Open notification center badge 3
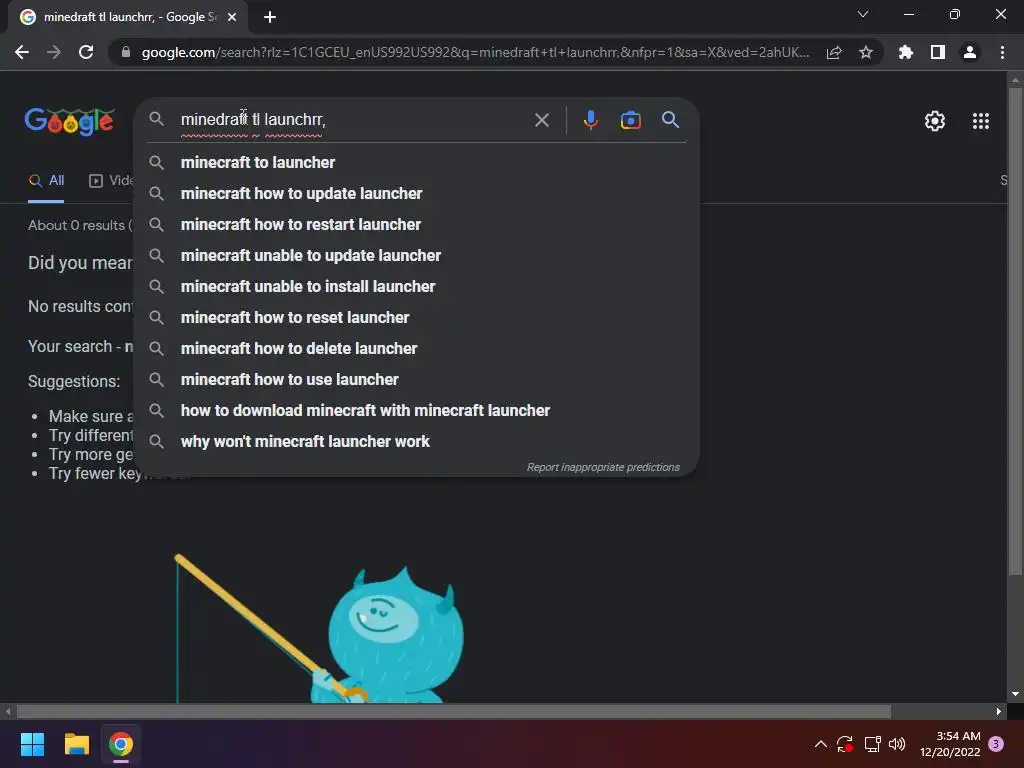Viewport: 1024px width, 768px height. click(x=996, y=744)
